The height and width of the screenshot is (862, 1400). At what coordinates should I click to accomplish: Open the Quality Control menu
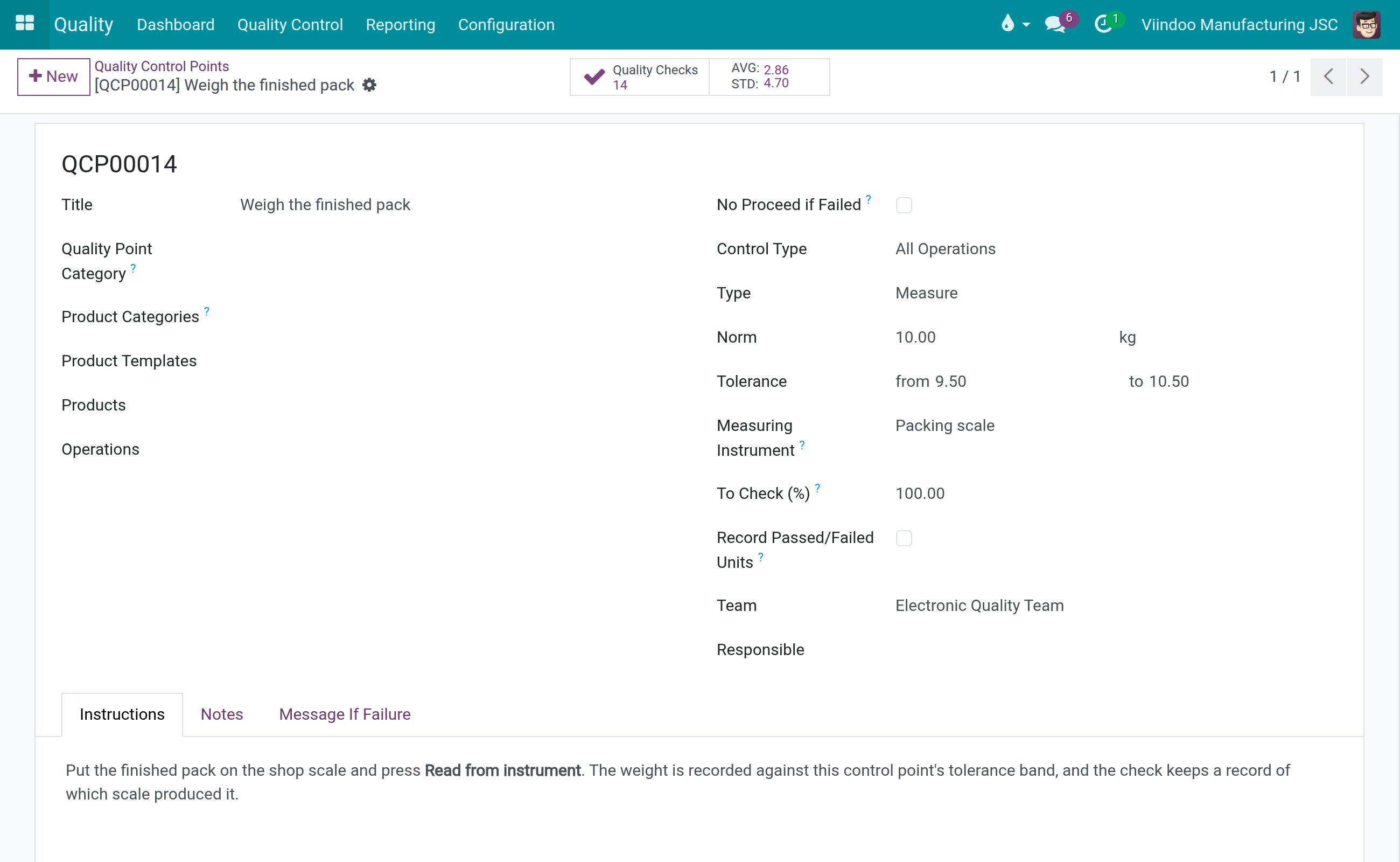click(x=290, y=25)
